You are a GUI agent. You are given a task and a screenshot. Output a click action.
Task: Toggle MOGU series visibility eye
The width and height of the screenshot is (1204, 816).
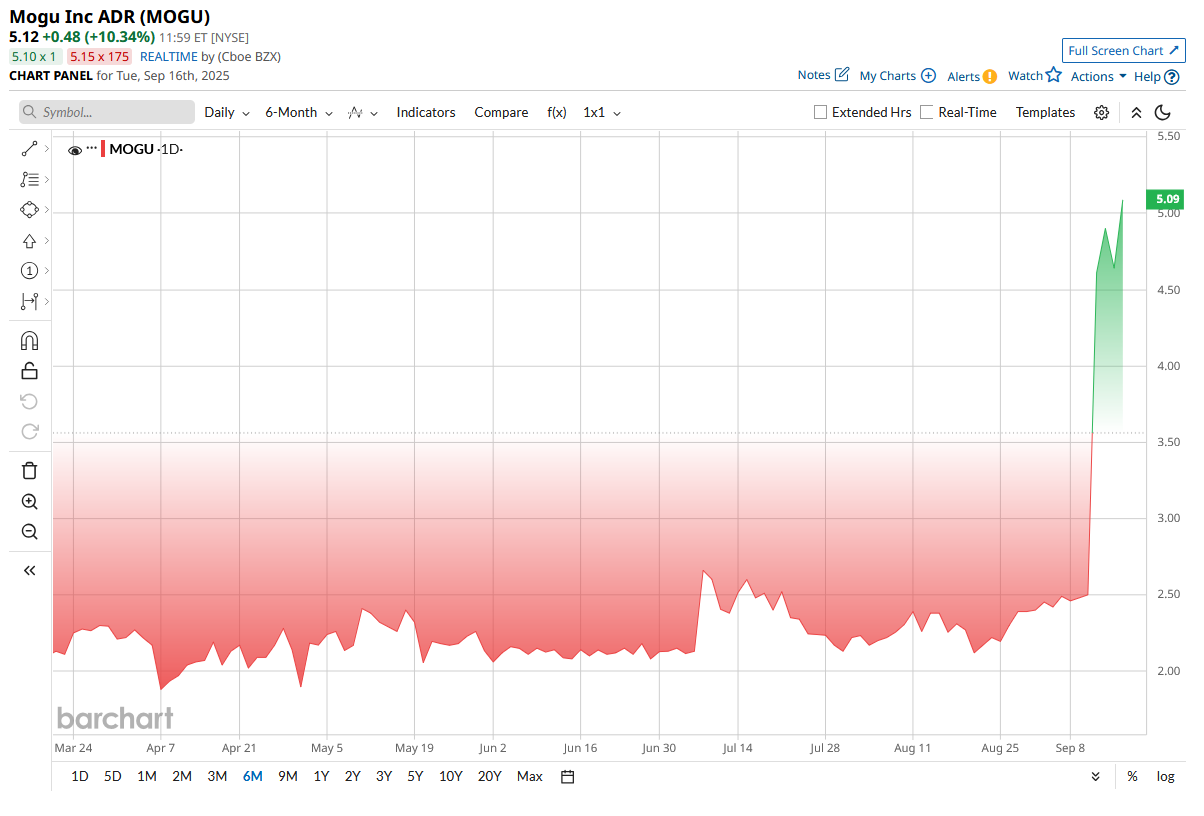click(75, 150)
